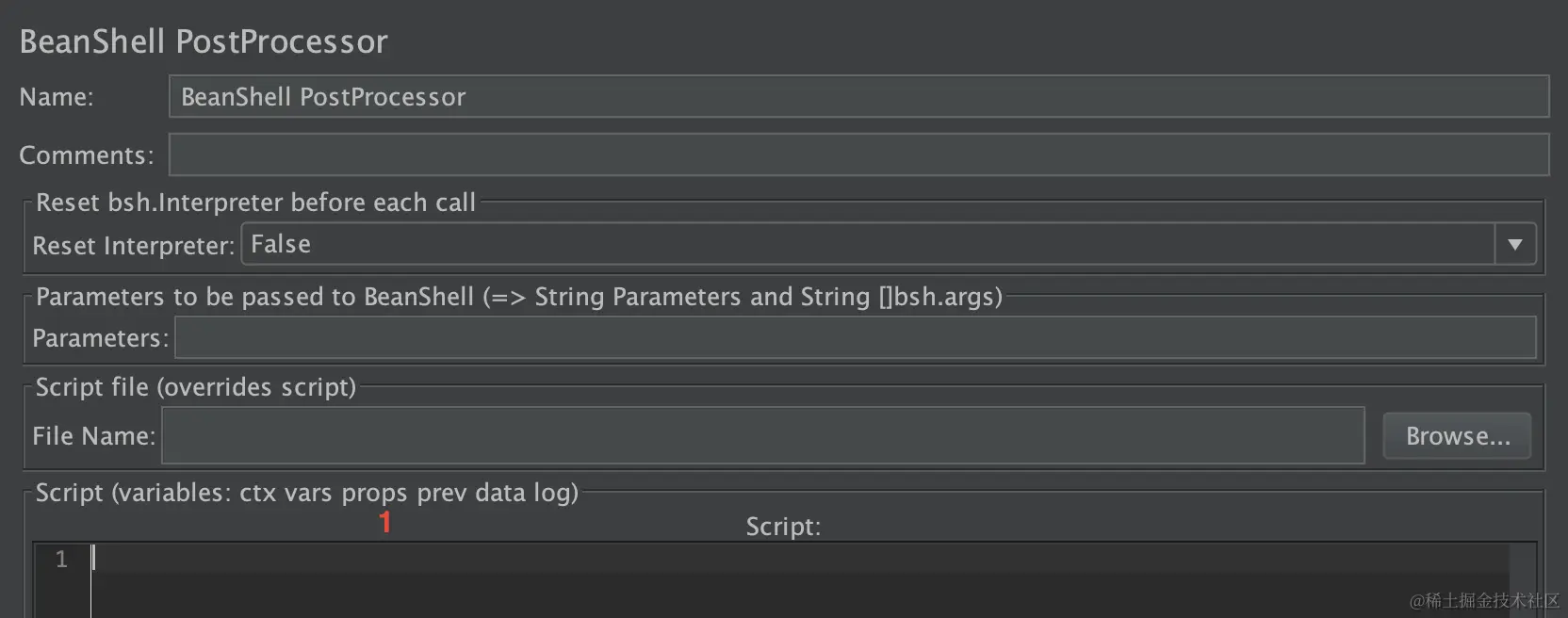
Task: Click the File Name text field
Action: pos(762,435)
